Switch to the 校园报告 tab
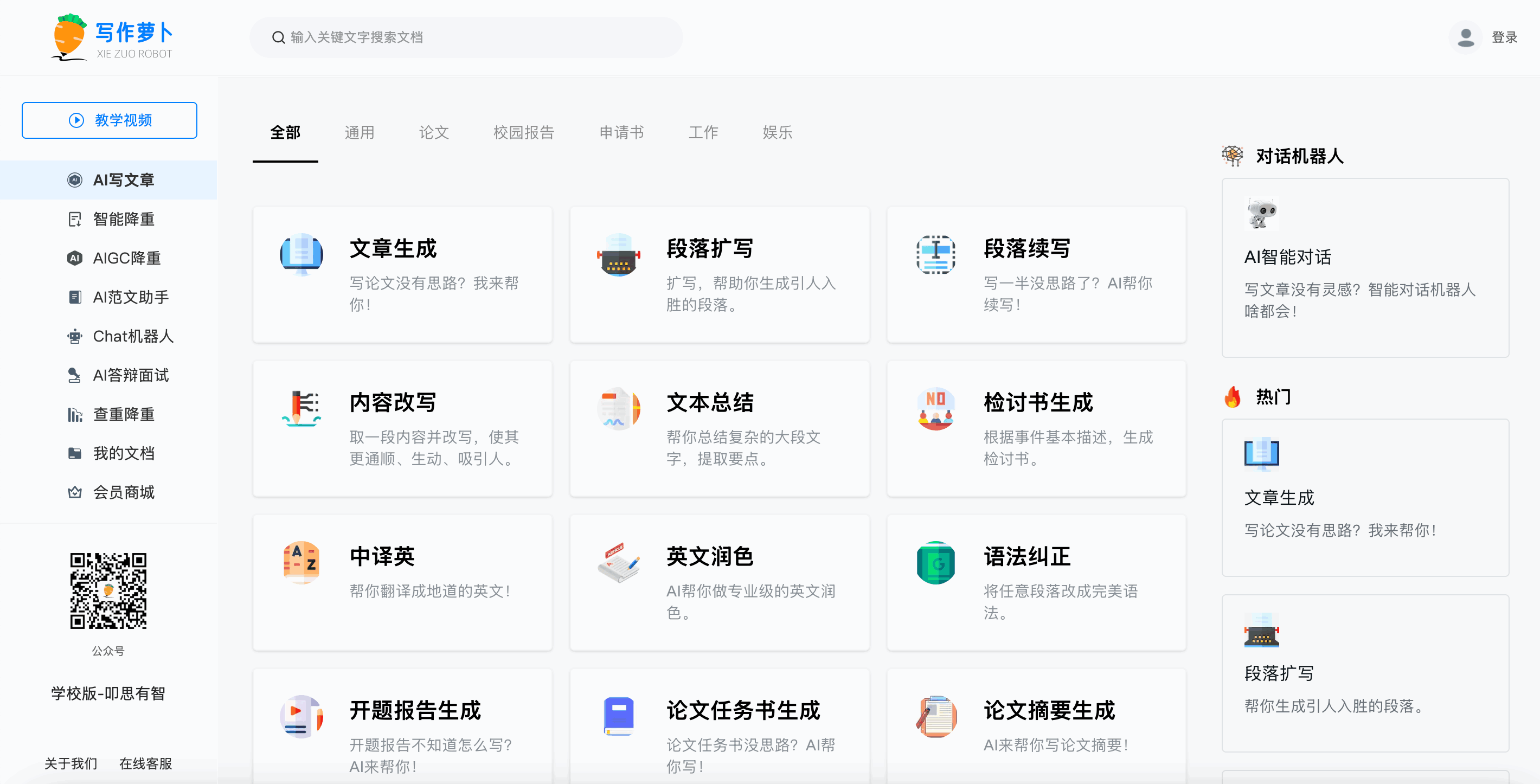 pos(524,133)
